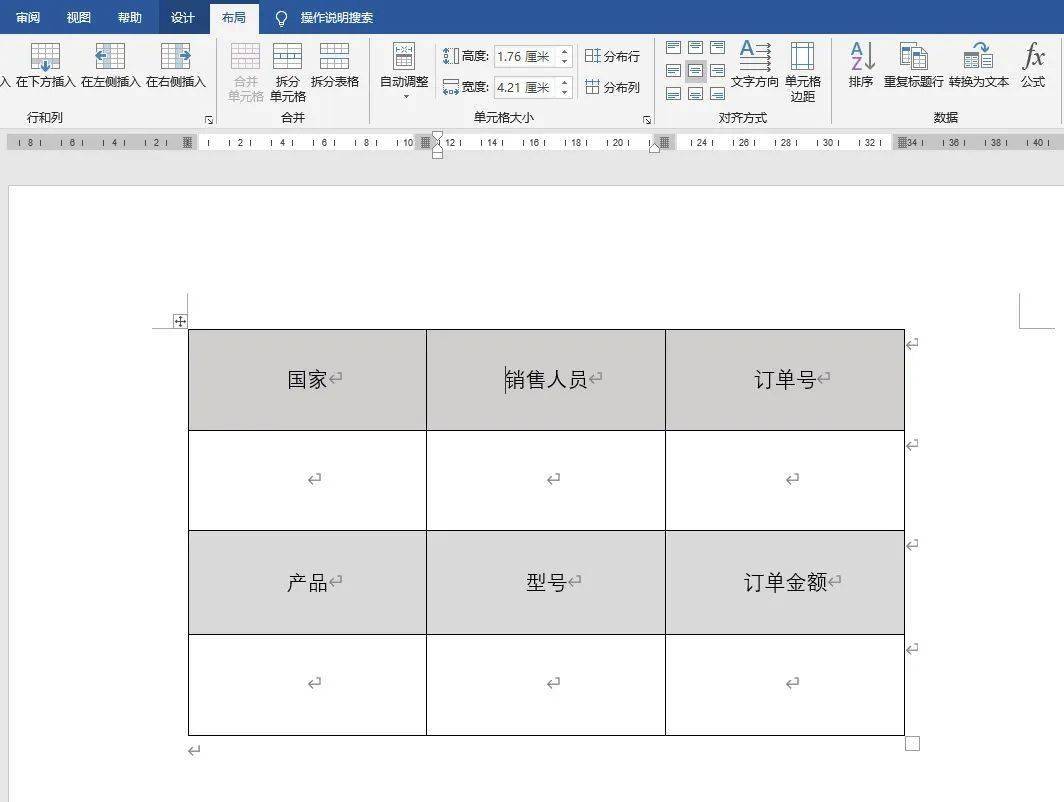Click the 操作说明搜索 tell-me search box
Screen dimensions: 1064x802
tap(337, 18)
